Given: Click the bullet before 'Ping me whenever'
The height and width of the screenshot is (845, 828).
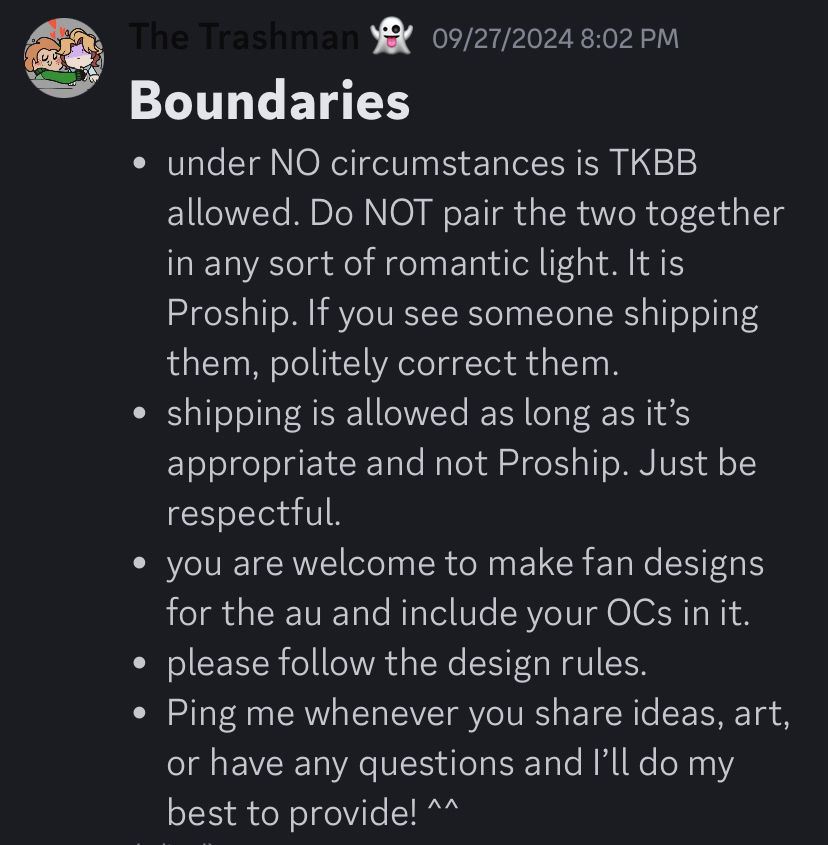Looking at the screenshot, I should click(x=140, y=713).
